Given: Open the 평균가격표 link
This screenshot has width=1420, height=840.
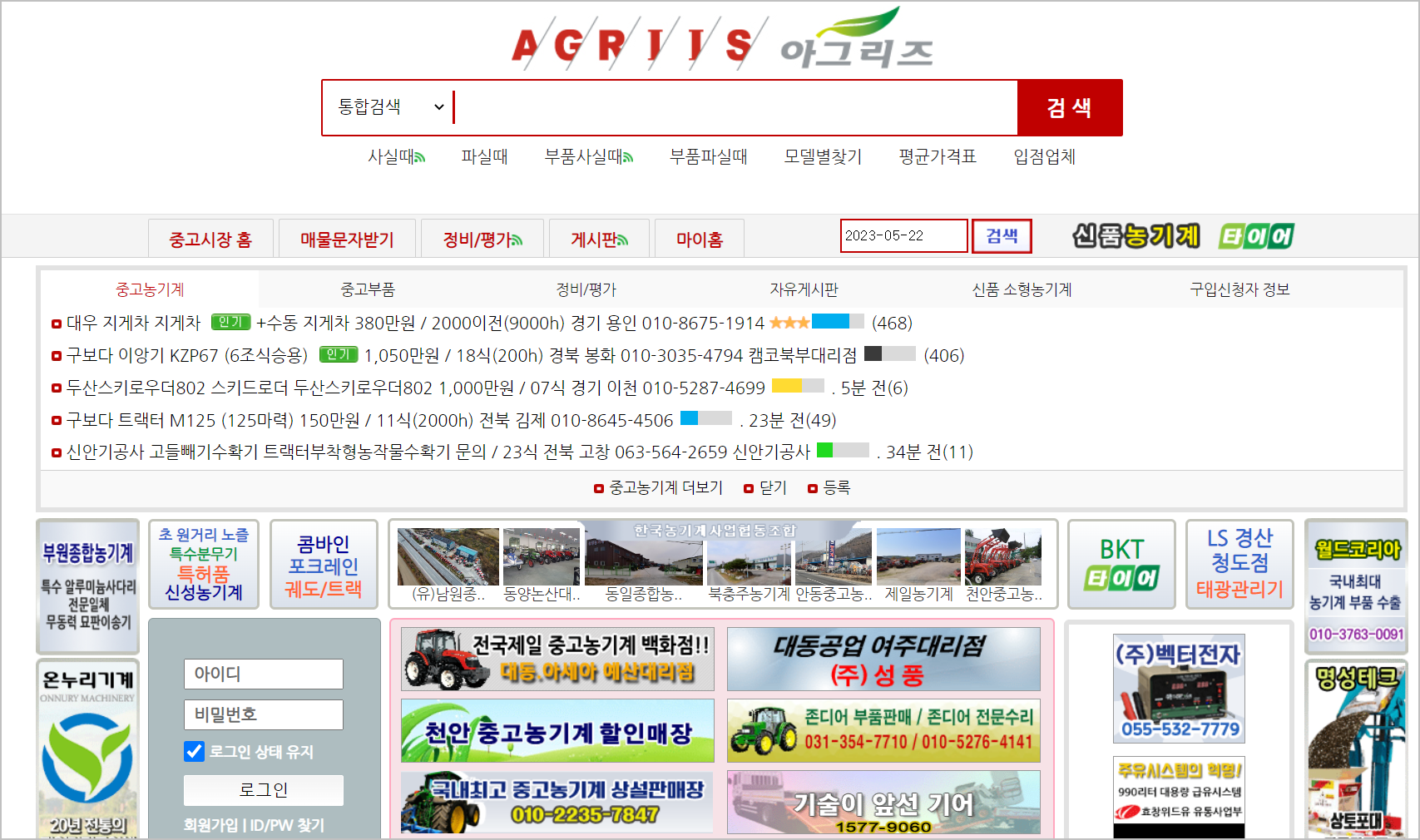Looking at the screenshot, I should tap(938, 156).
